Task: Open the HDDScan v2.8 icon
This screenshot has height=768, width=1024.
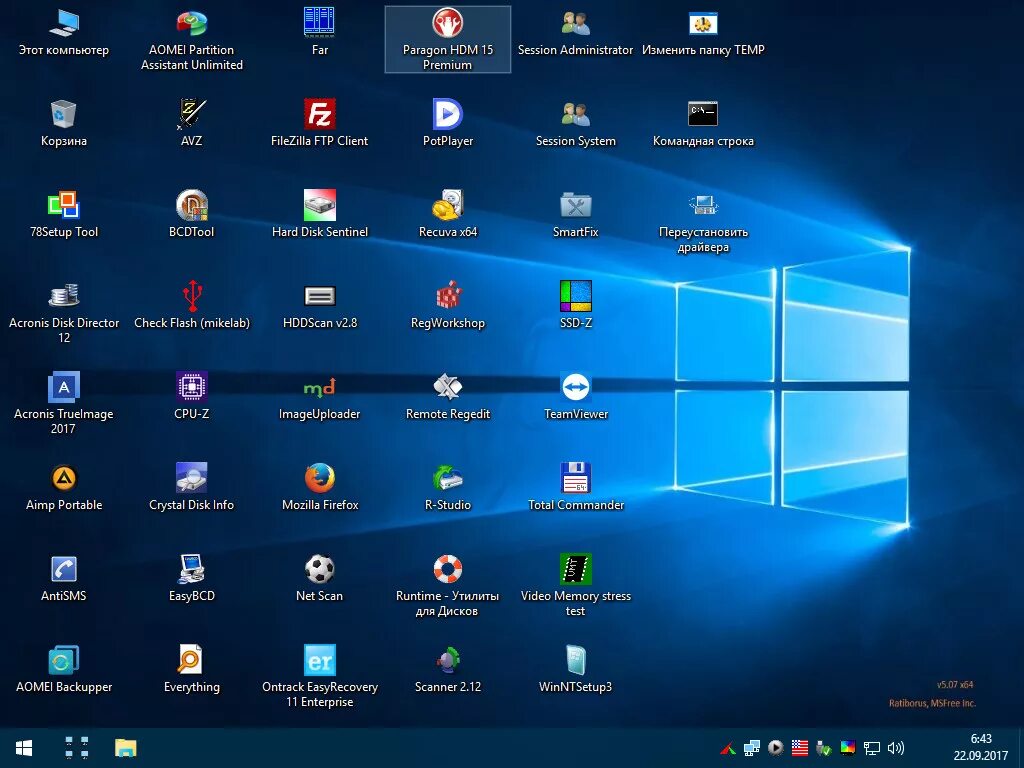Action: coord(319,305)
